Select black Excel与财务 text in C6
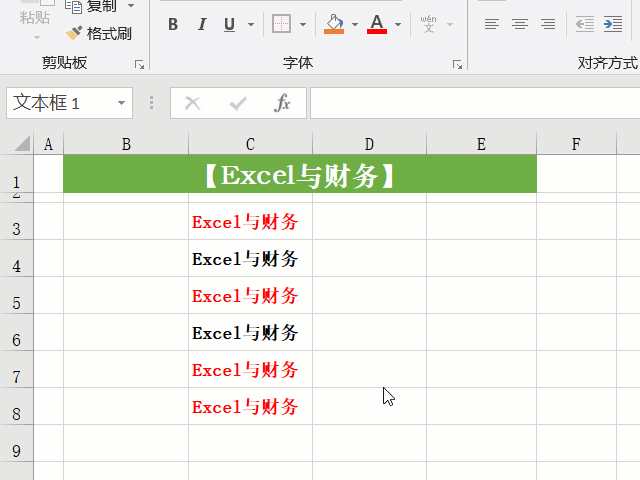This screenshot has height=480, width=640. (245, 333)
